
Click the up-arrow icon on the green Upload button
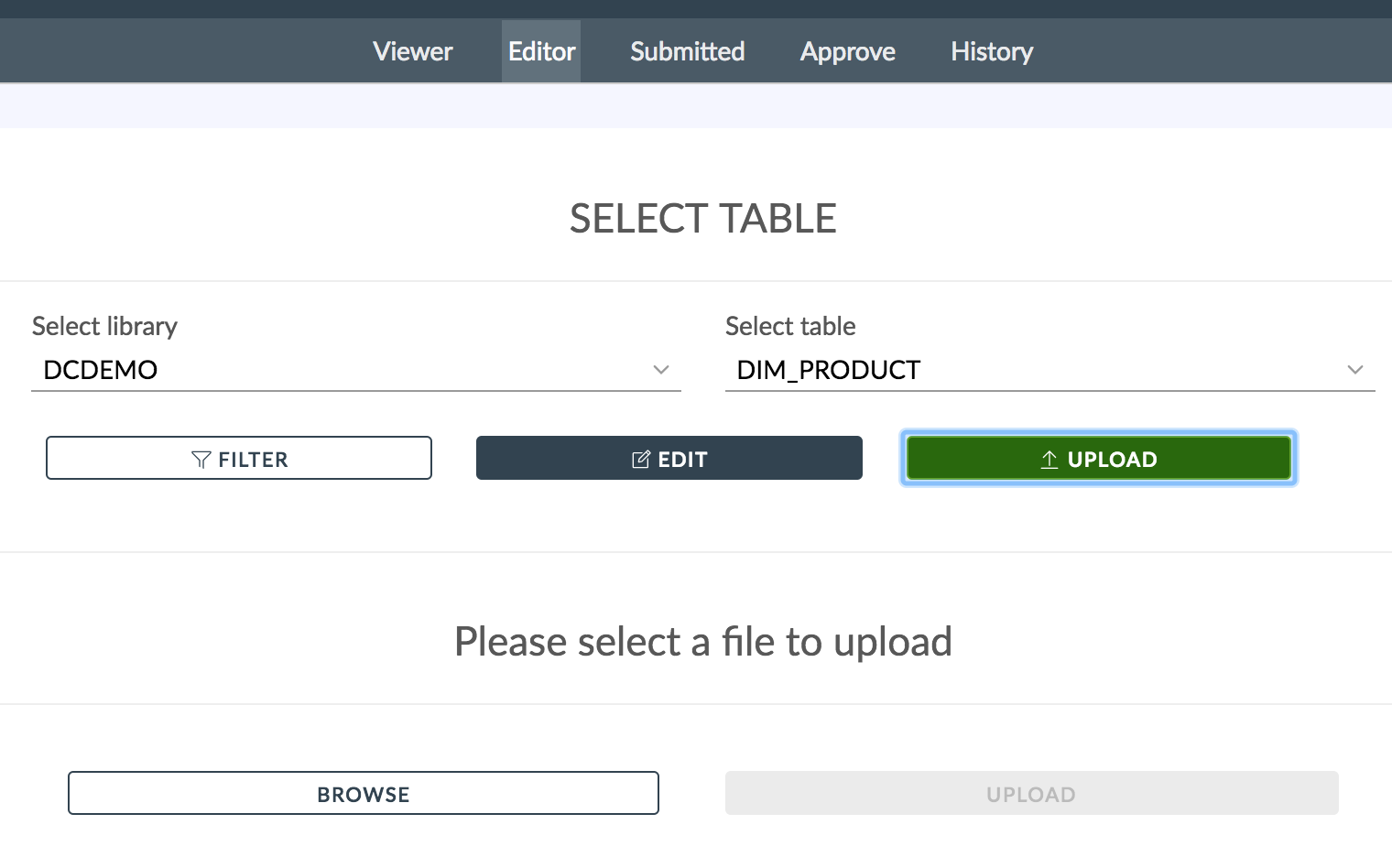[x=1049, y=460]
